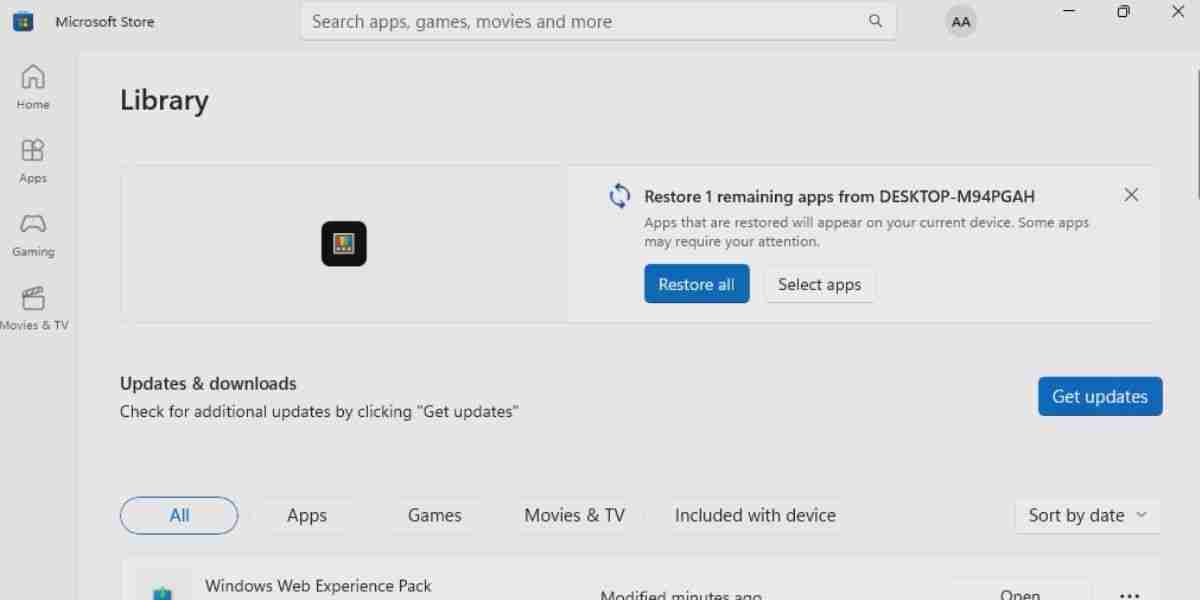Click the restore sync icon in banner
The width and height of the screenshot is (1200, 600).
coord(620,196)
